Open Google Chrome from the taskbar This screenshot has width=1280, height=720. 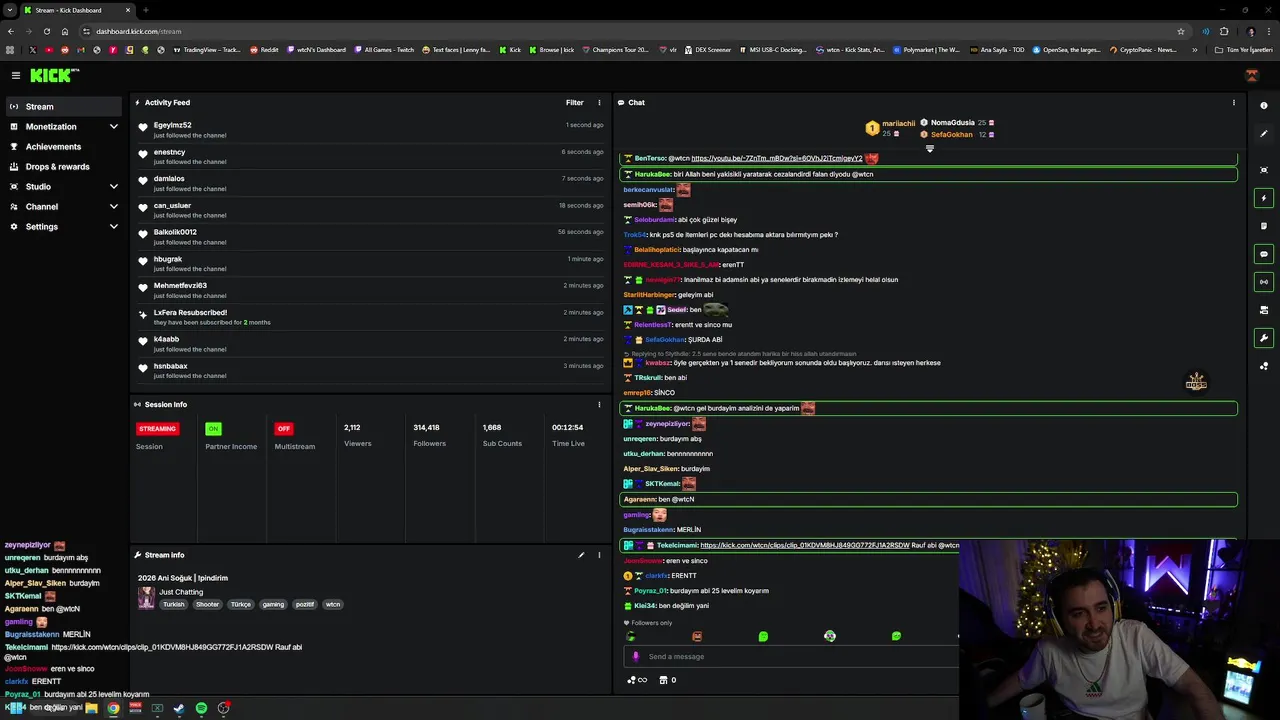coord(113,708)
